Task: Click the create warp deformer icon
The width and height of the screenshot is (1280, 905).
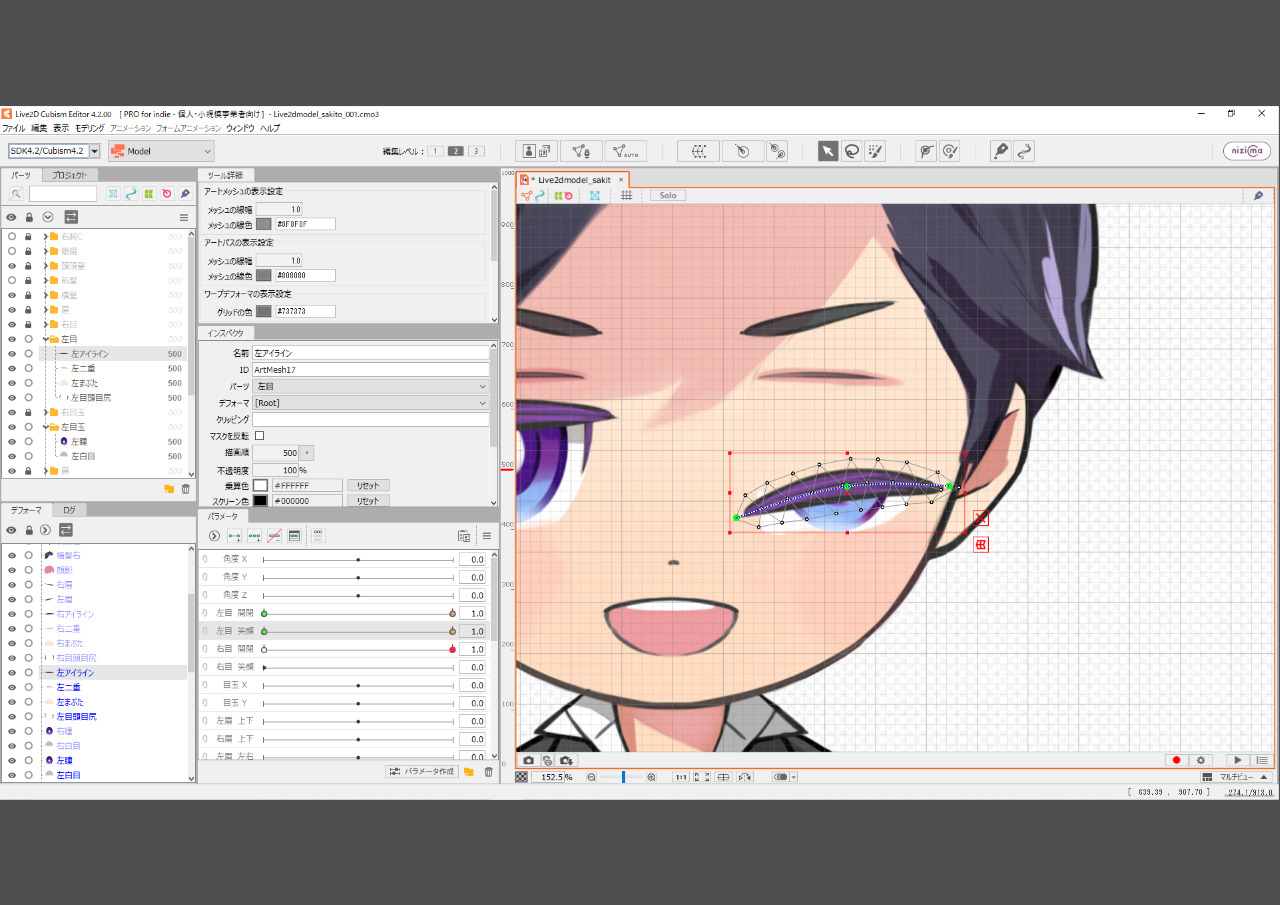Action: pyautogui.click(x=699, y=151)
